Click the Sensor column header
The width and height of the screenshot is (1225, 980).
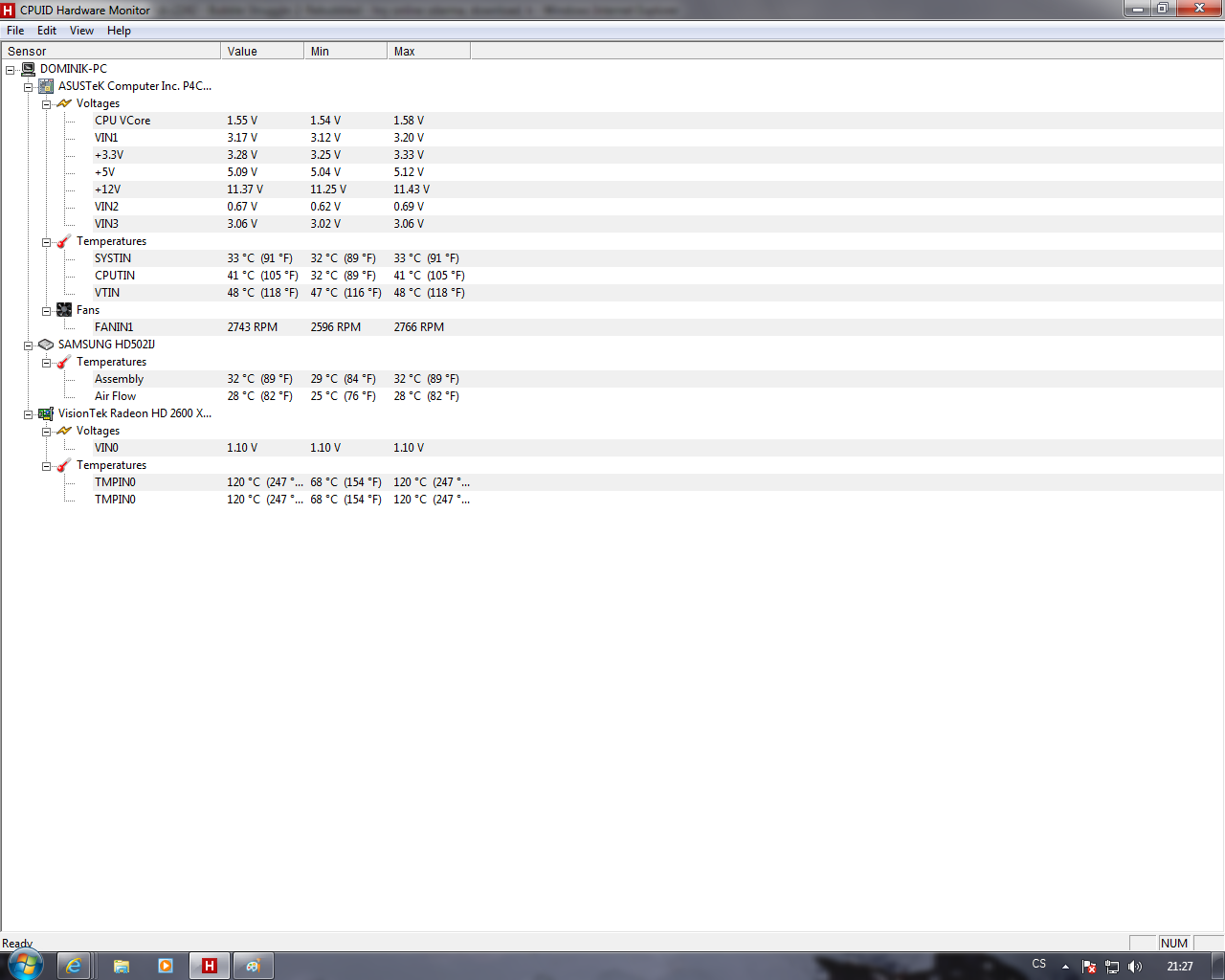tap(111, 51)
